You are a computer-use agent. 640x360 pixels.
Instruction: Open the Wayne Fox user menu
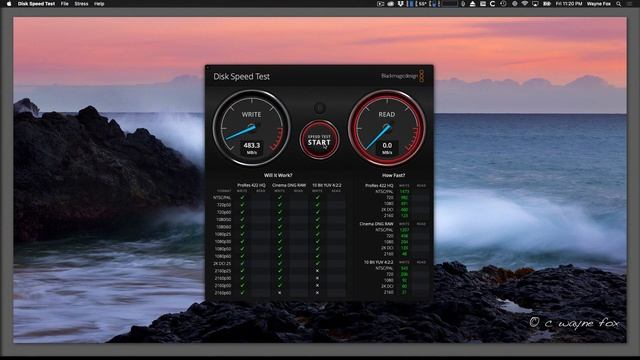(599, 4)
